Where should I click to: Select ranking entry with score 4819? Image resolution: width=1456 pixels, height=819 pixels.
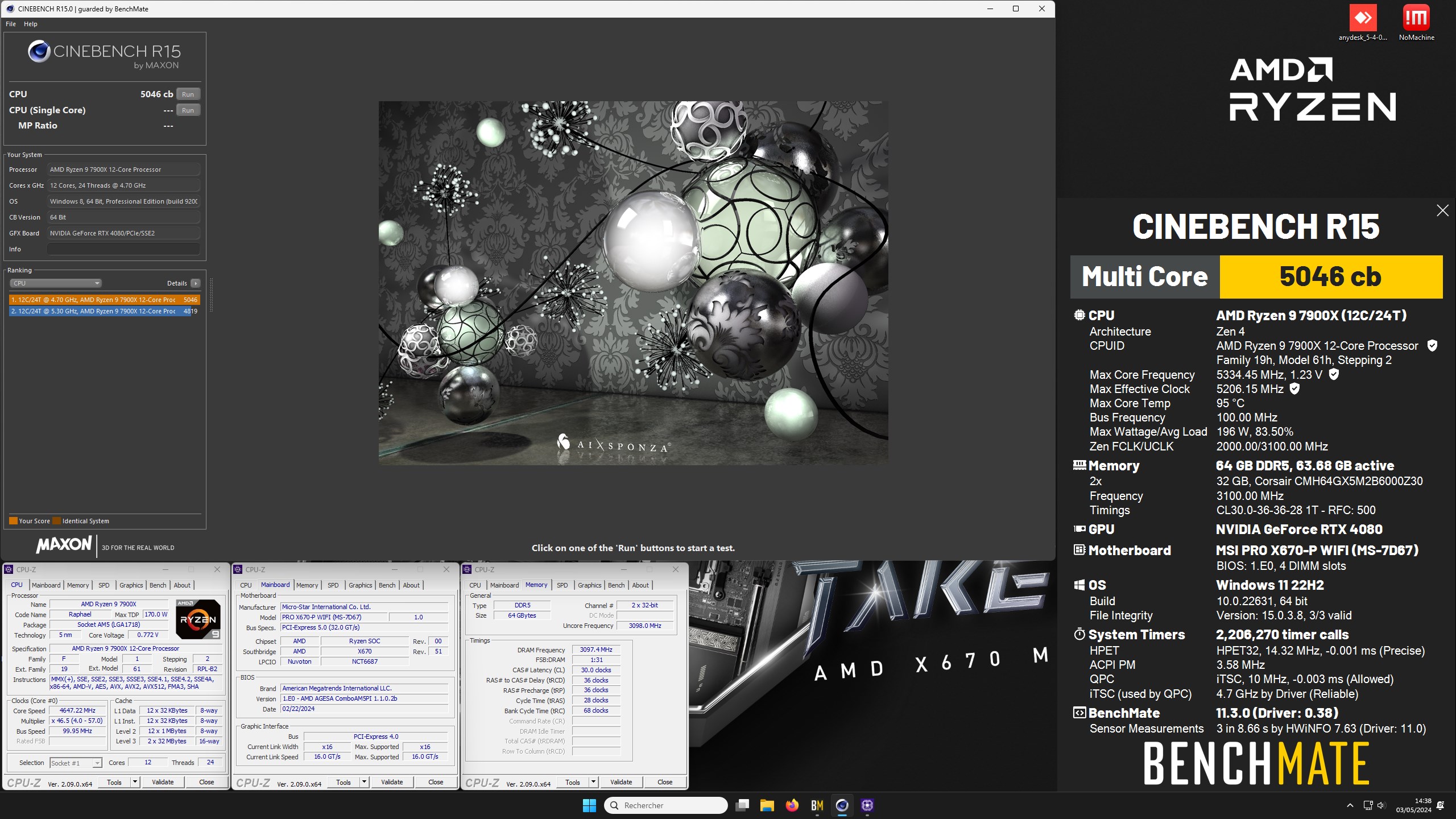pos(104,311)
